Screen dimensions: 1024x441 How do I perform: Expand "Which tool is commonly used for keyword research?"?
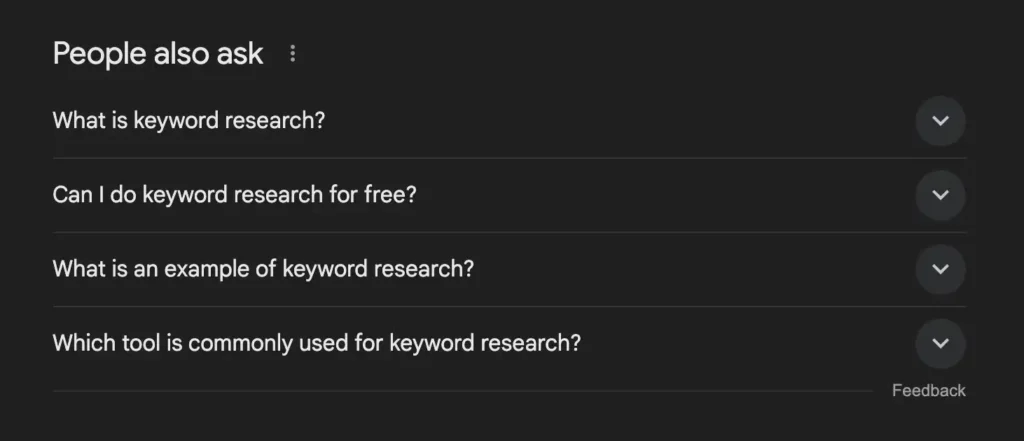pyautogui.click(x=316, y=343)
